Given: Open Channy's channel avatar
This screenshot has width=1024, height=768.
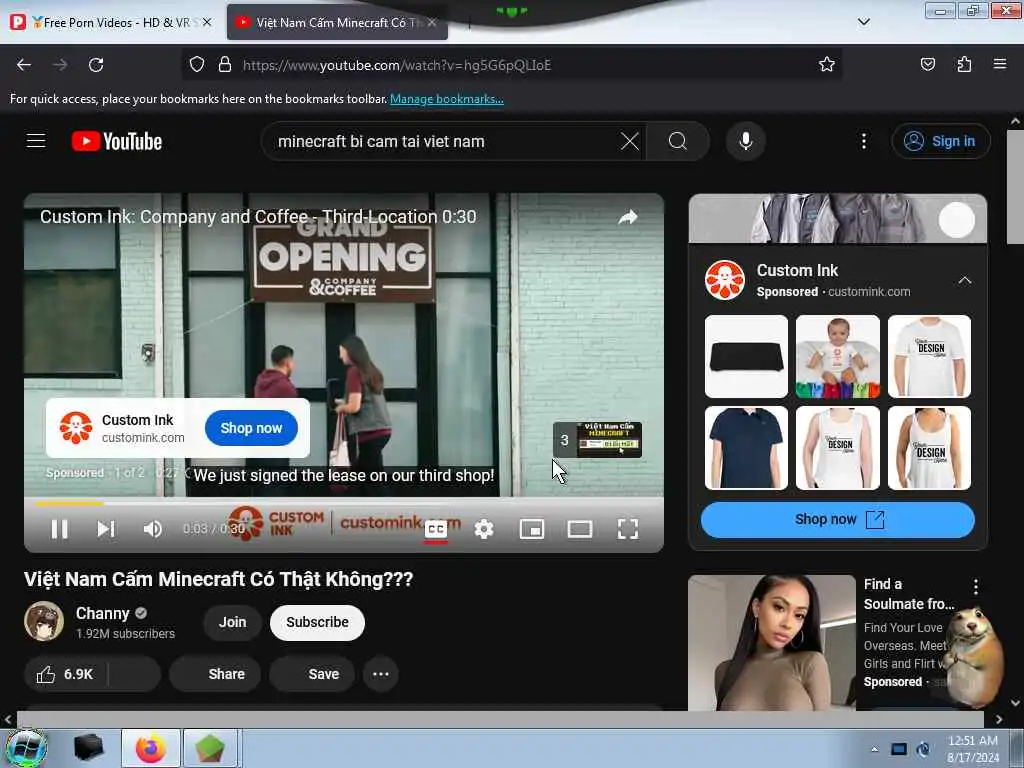Looking at the screenshot, I should click(44, 621).
